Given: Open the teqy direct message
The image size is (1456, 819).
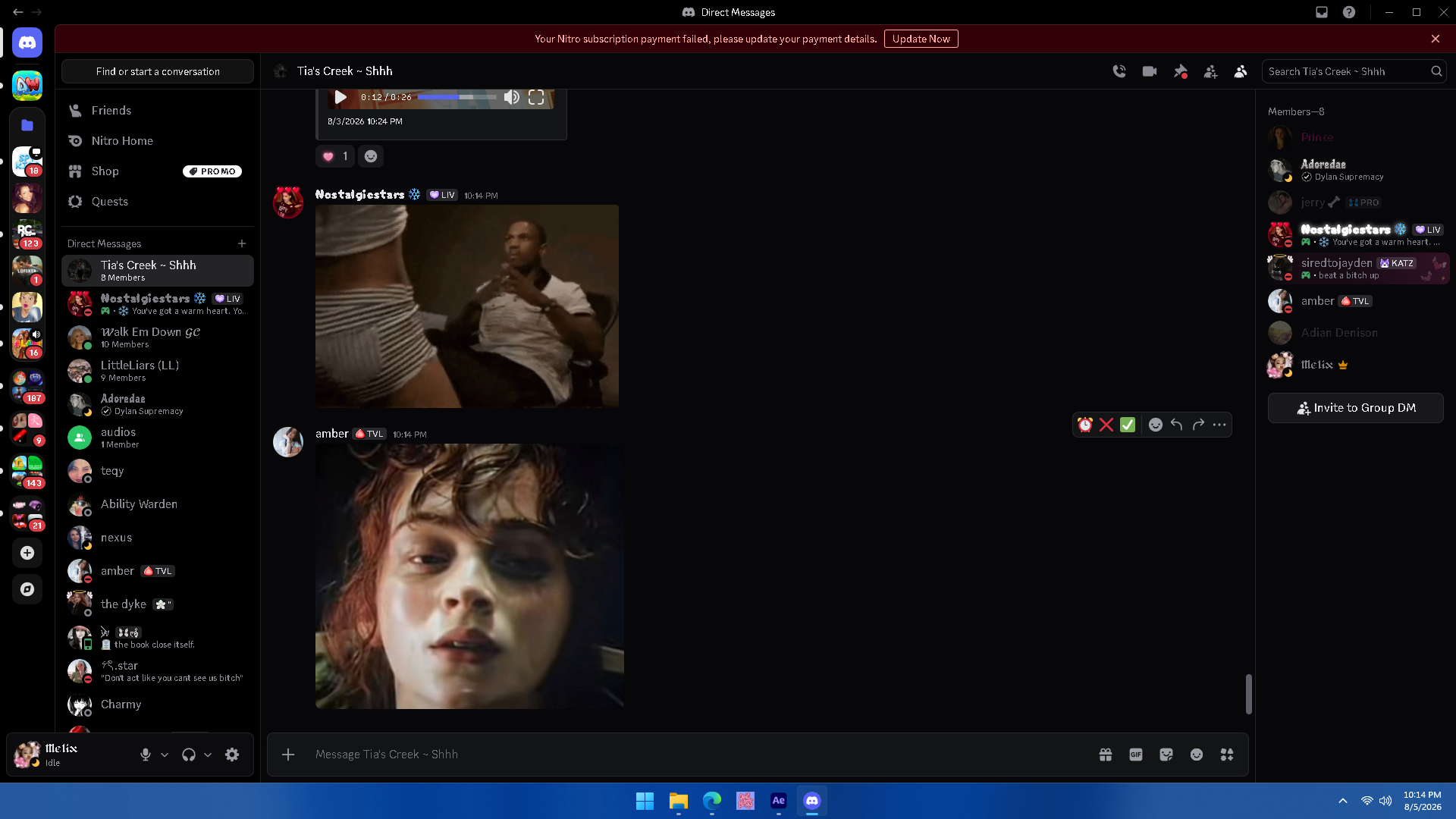Looking at the screenshot, I should point(158,471).
